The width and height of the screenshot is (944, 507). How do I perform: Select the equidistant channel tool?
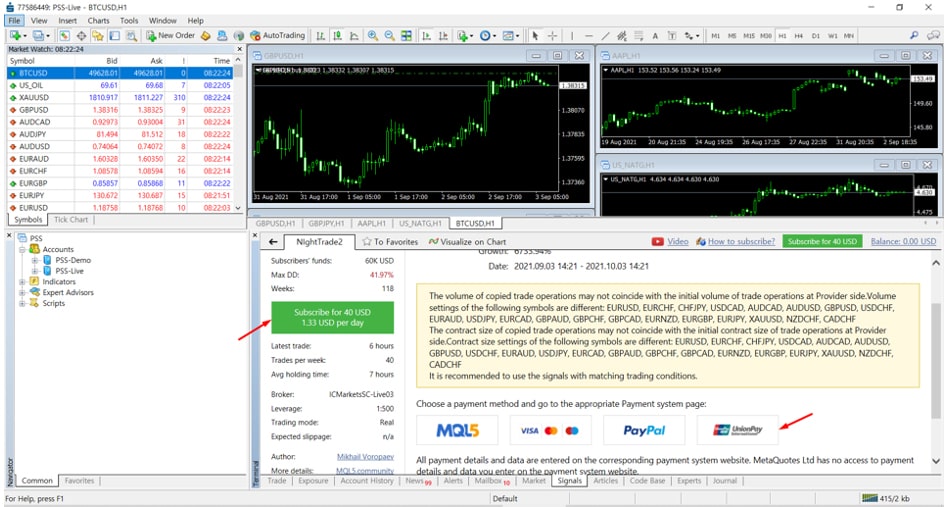pyautogui.click(x=622, y=36)
